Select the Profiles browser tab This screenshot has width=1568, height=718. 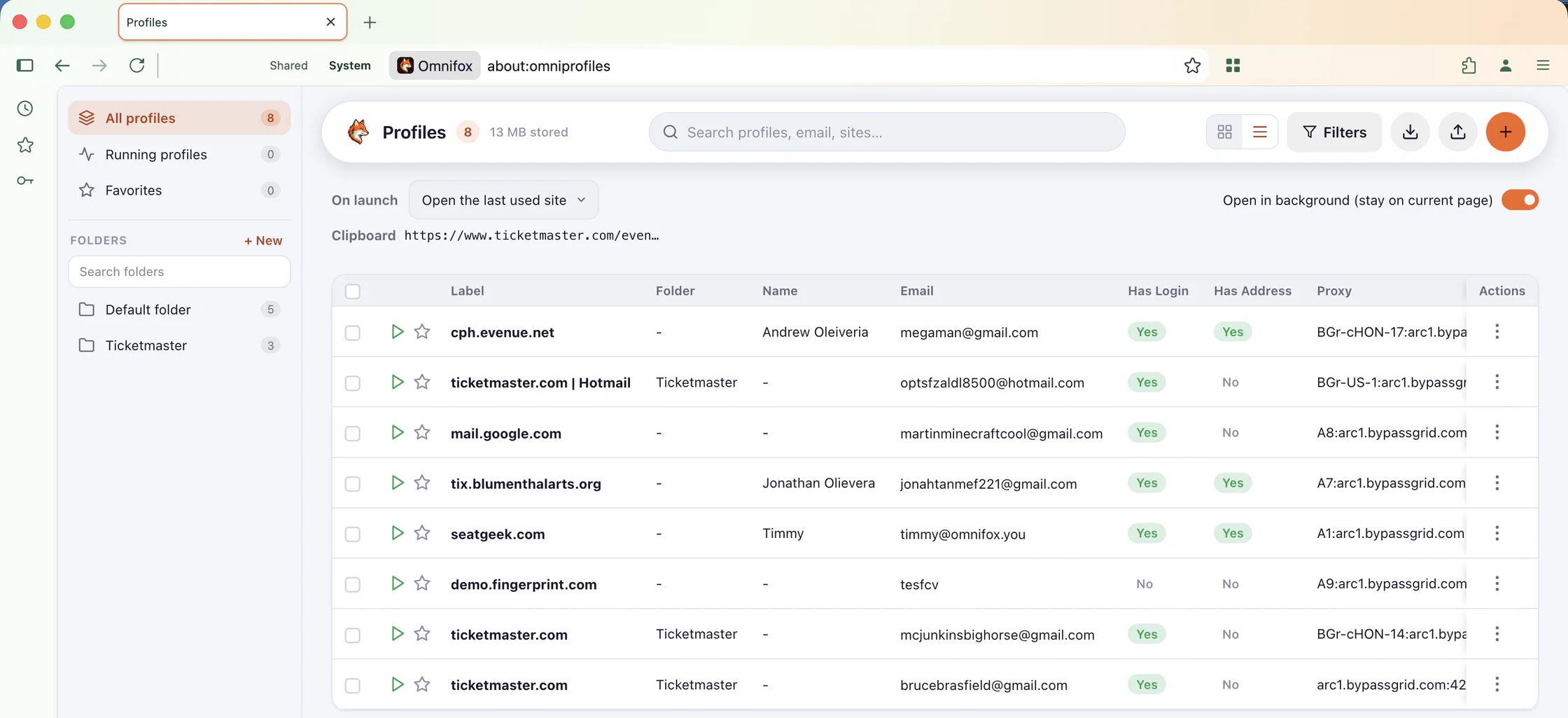232,22
